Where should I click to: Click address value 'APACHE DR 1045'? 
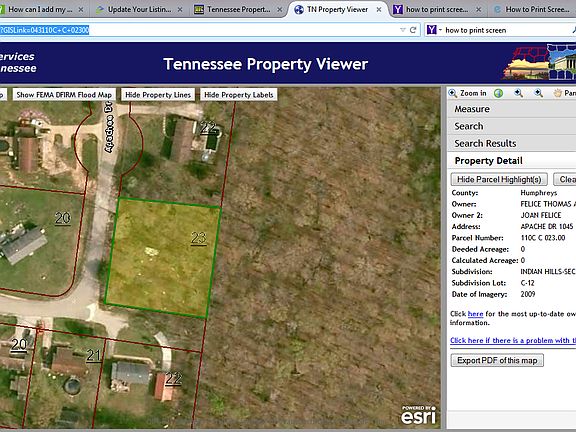547,227
